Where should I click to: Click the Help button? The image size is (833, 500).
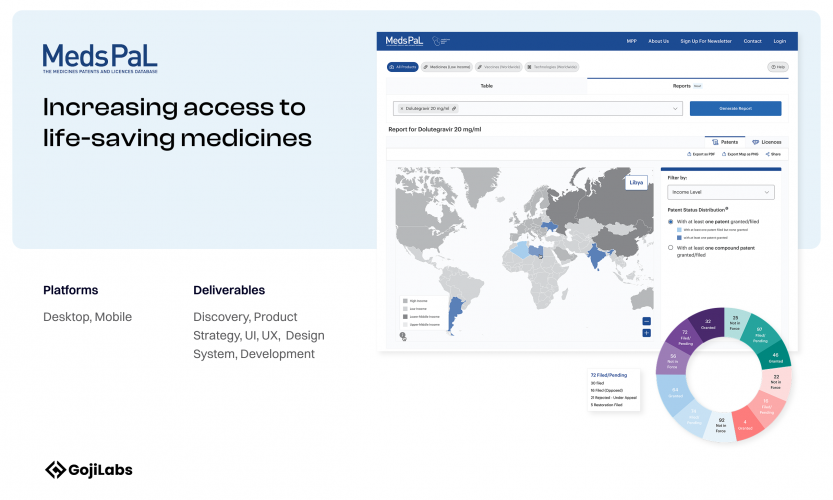[x=778, y=67]
